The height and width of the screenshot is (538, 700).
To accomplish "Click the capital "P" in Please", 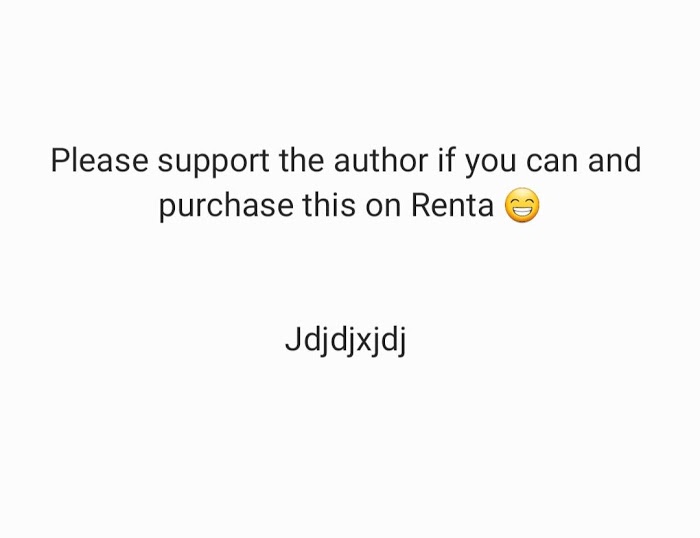I will tap(60, 161).
